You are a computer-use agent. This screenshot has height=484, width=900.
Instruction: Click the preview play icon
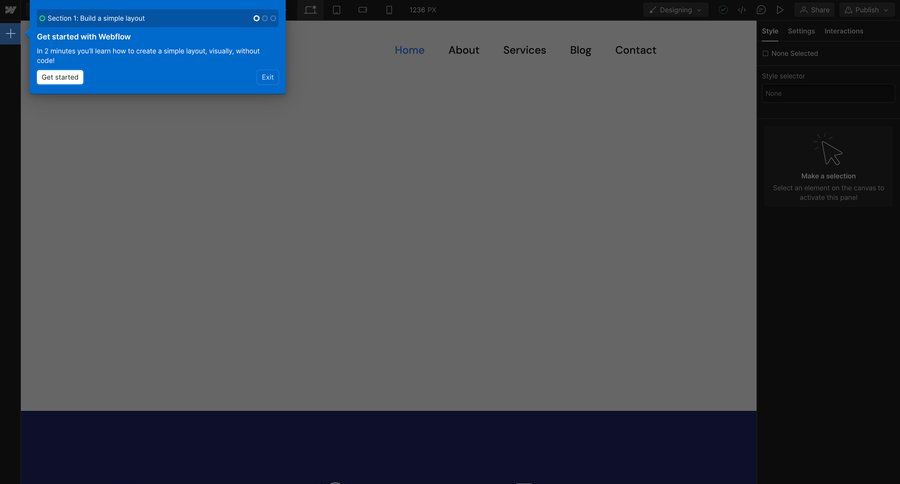click(780, 10)
